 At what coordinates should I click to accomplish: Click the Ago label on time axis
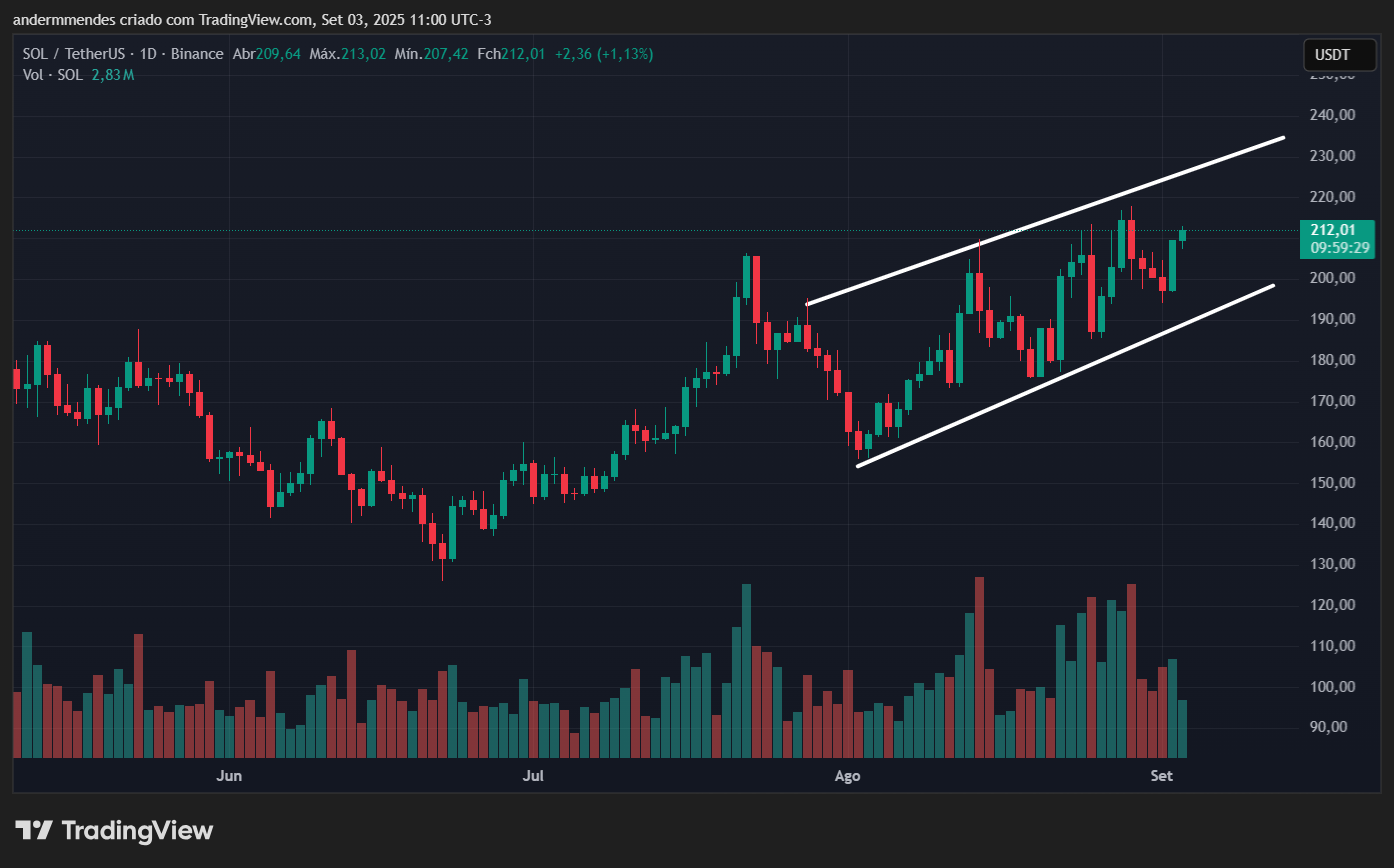pos(848,776)
